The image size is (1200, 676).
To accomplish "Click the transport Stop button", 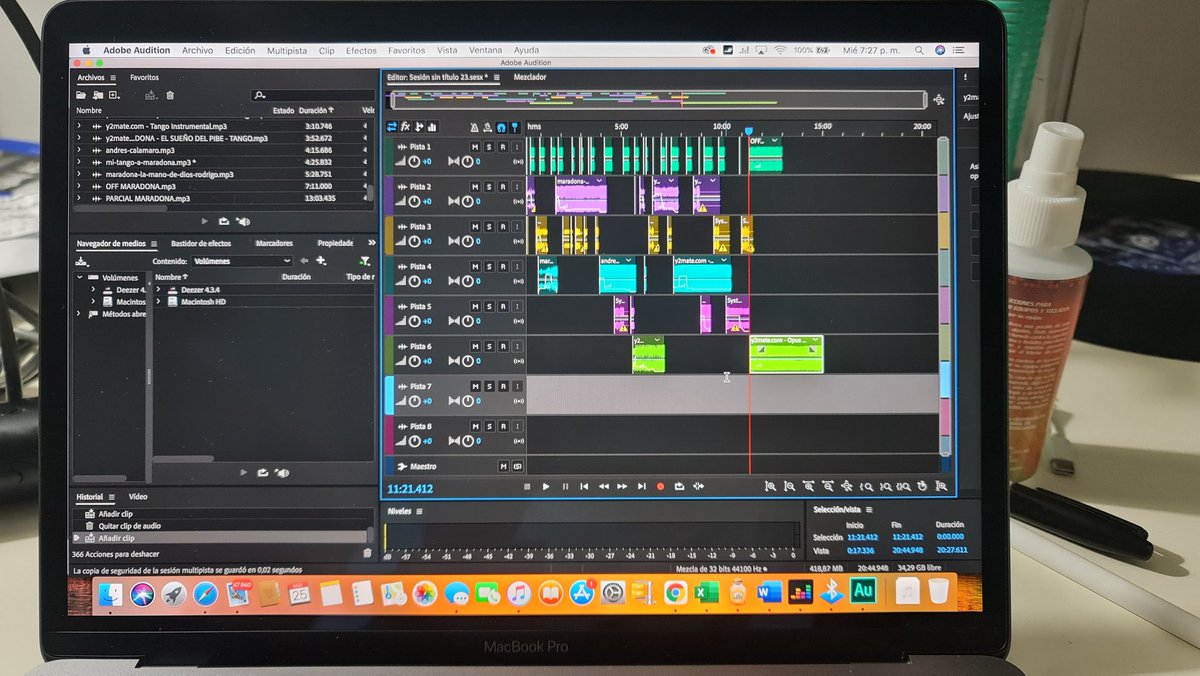I will (x=527, y=486).
